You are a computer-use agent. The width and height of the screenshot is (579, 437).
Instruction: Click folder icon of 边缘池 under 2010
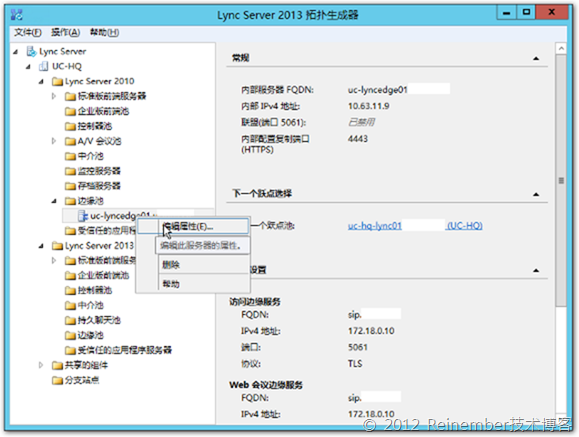[70, 201]
